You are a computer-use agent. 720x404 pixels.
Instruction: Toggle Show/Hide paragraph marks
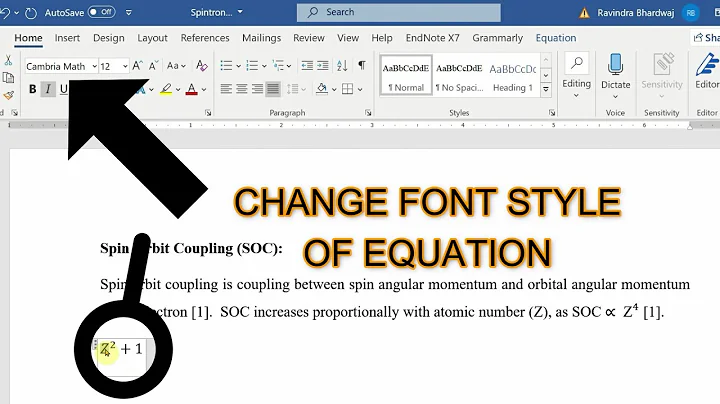tap(362, 66)
